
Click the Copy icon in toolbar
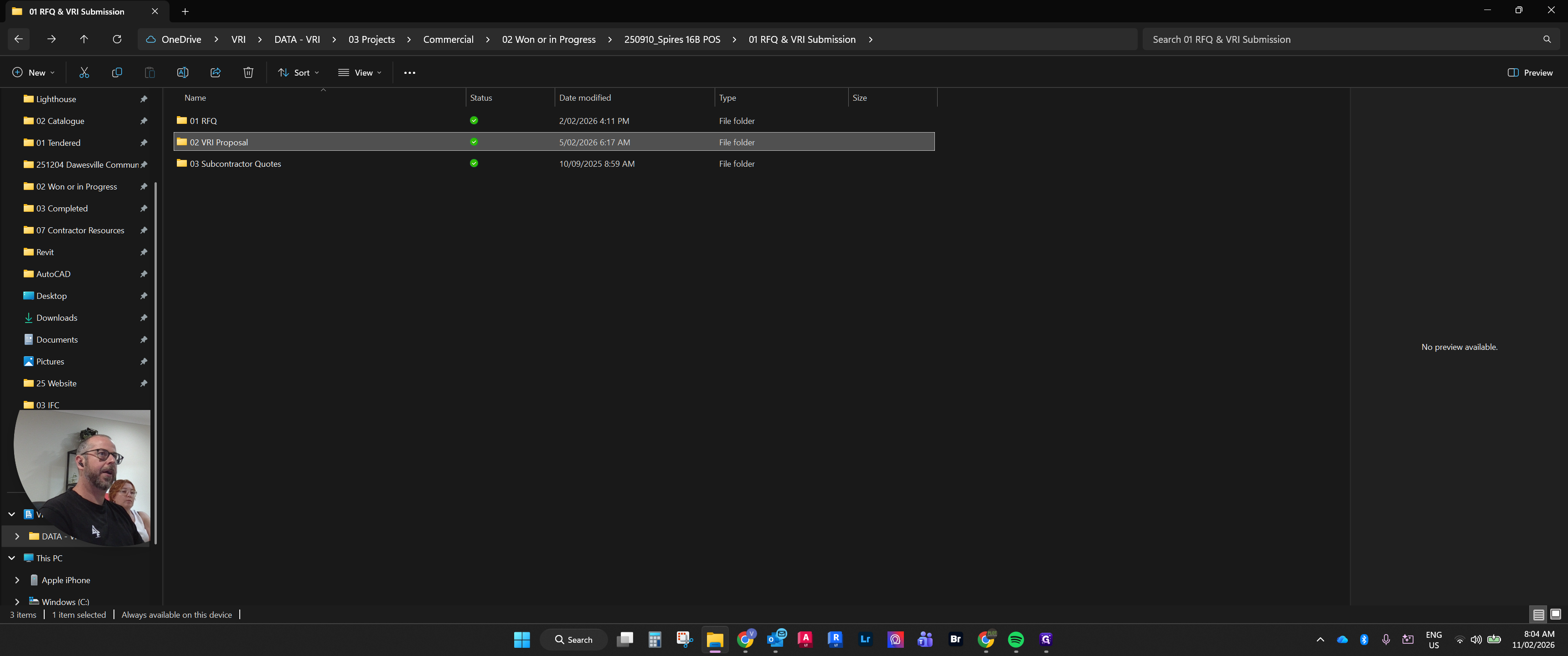coord(117,72)
